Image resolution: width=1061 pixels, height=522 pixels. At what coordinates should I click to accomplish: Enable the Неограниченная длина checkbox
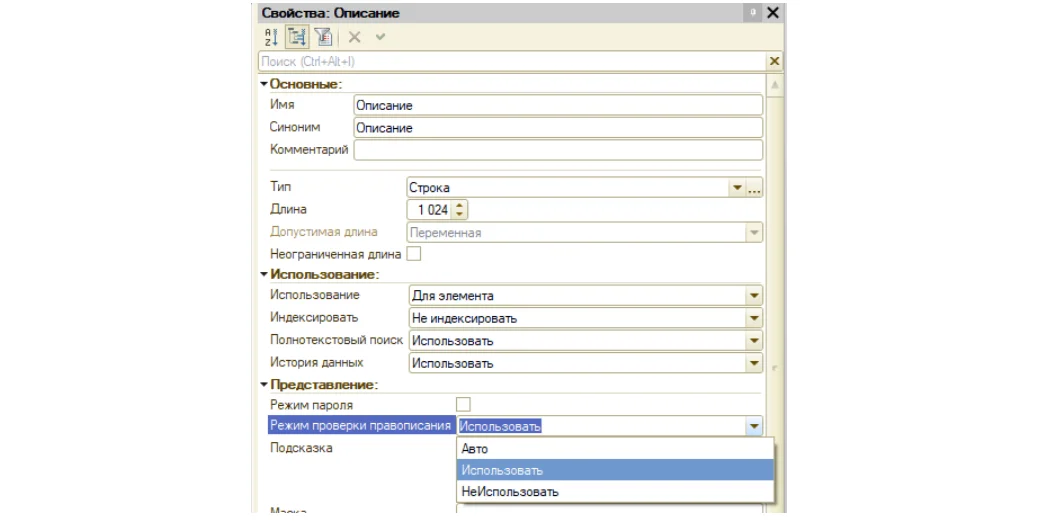click(413, 254)
